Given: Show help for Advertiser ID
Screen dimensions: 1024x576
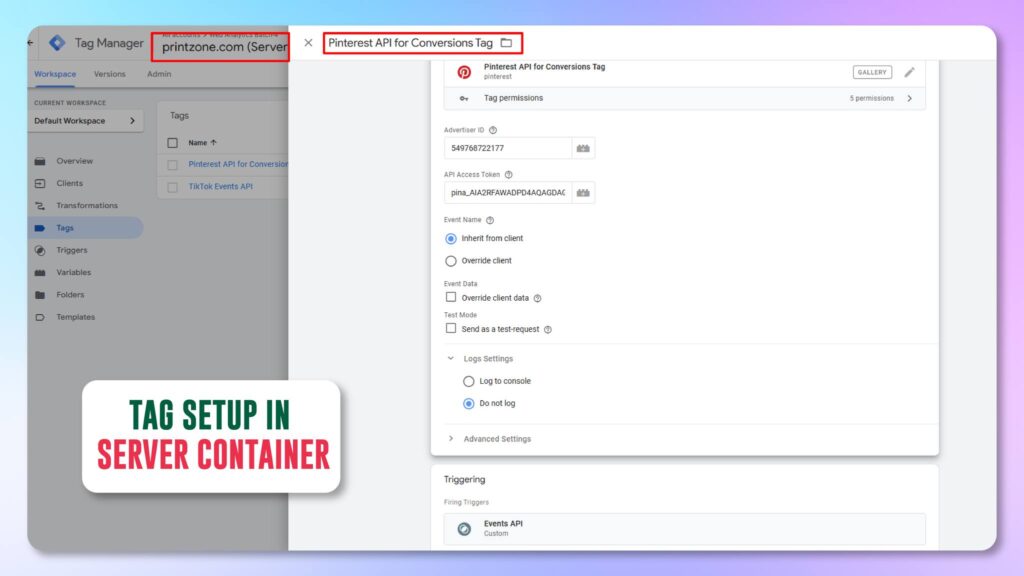Looking at the screenshot, I should [493, 130].
